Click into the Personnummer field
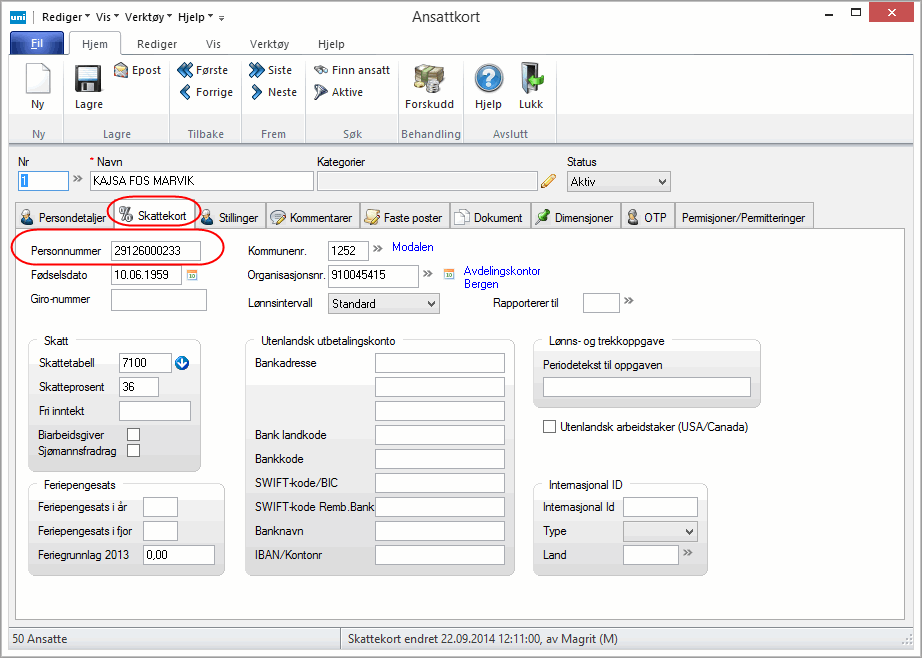The width and height of the screenshot is (922, 658). (x=155, y=250)
